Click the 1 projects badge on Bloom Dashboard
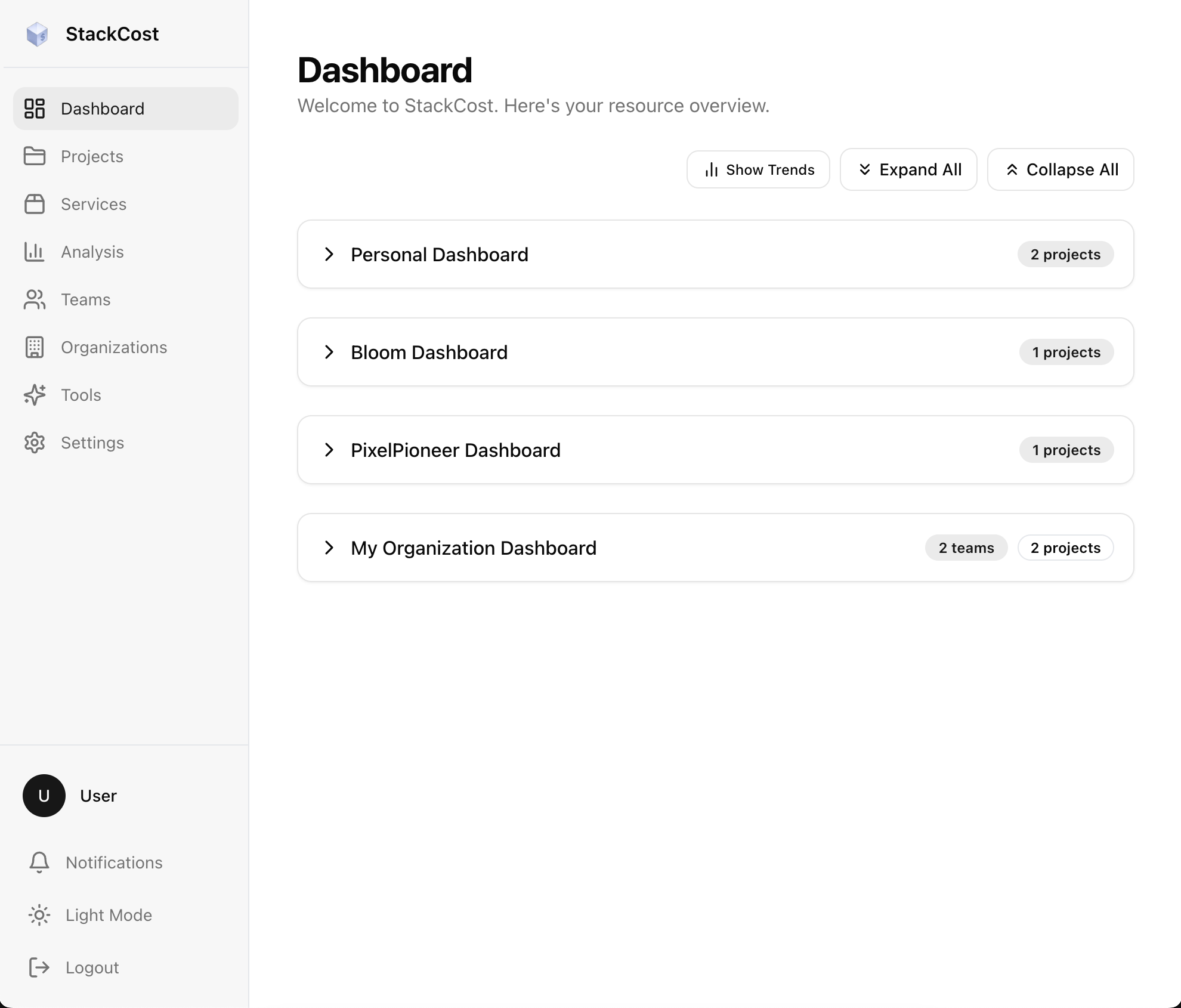Viewport: 1181px width, 1008px height. (1066, 352)
